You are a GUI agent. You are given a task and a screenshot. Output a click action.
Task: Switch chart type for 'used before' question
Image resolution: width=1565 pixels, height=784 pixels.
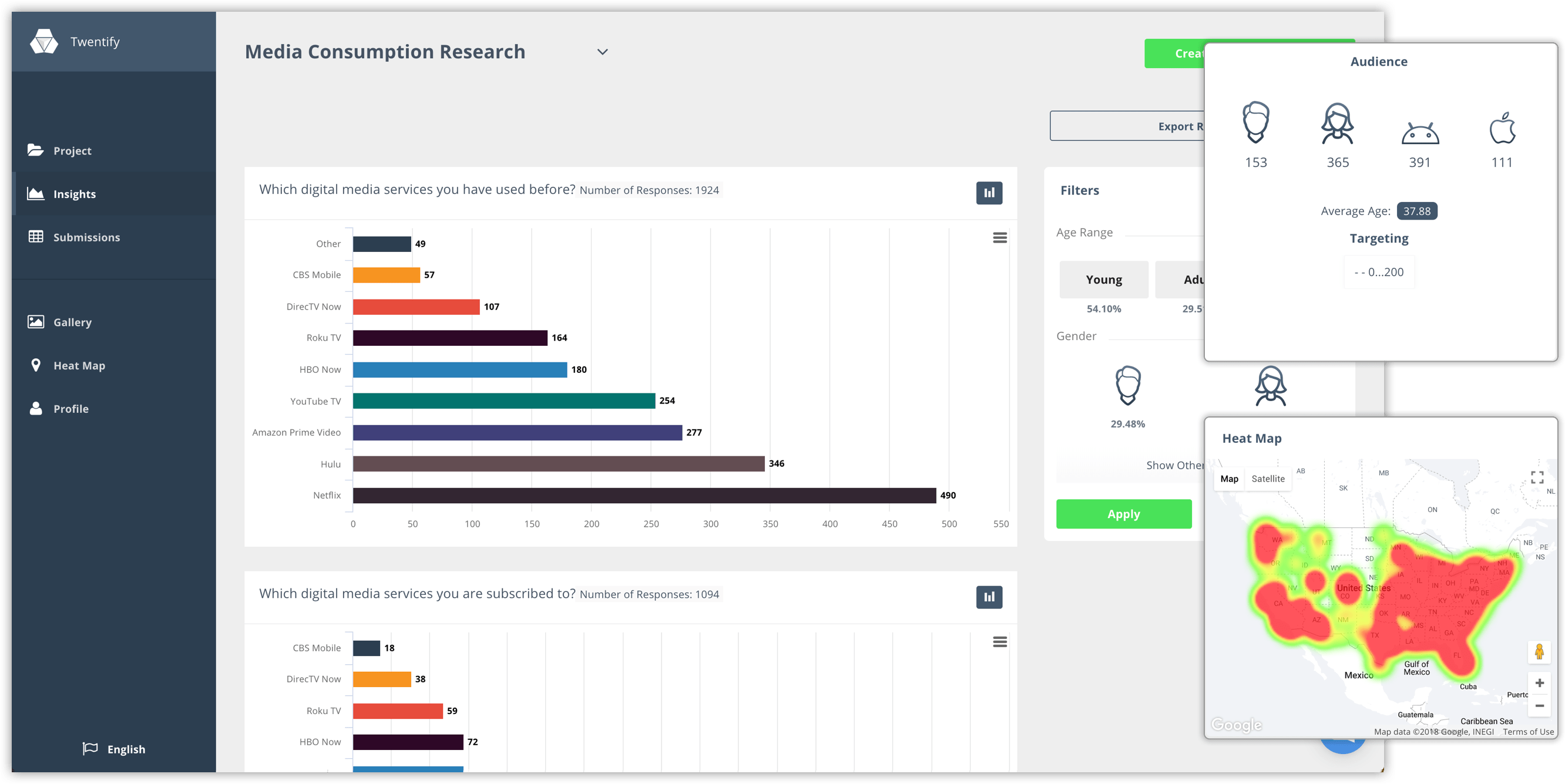click(x=989, y=193)
